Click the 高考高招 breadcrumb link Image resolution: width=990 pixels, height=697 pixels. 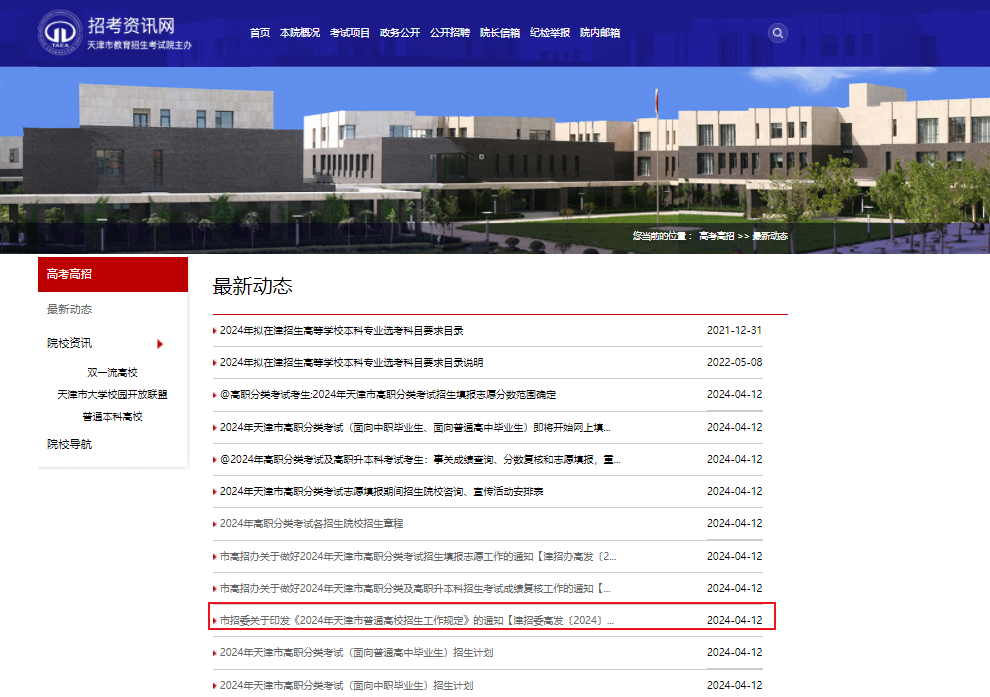(716, 236)
